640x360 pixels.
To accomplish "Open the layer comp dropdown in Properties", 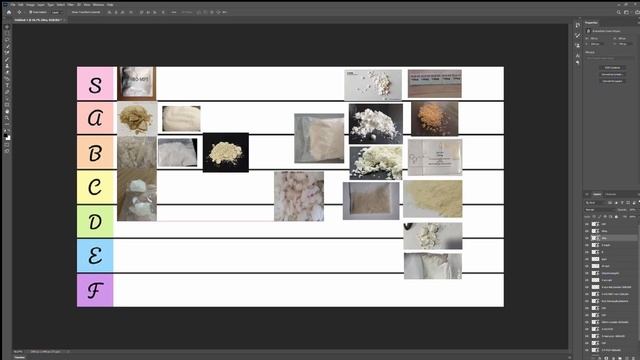I will coord(609,59).
